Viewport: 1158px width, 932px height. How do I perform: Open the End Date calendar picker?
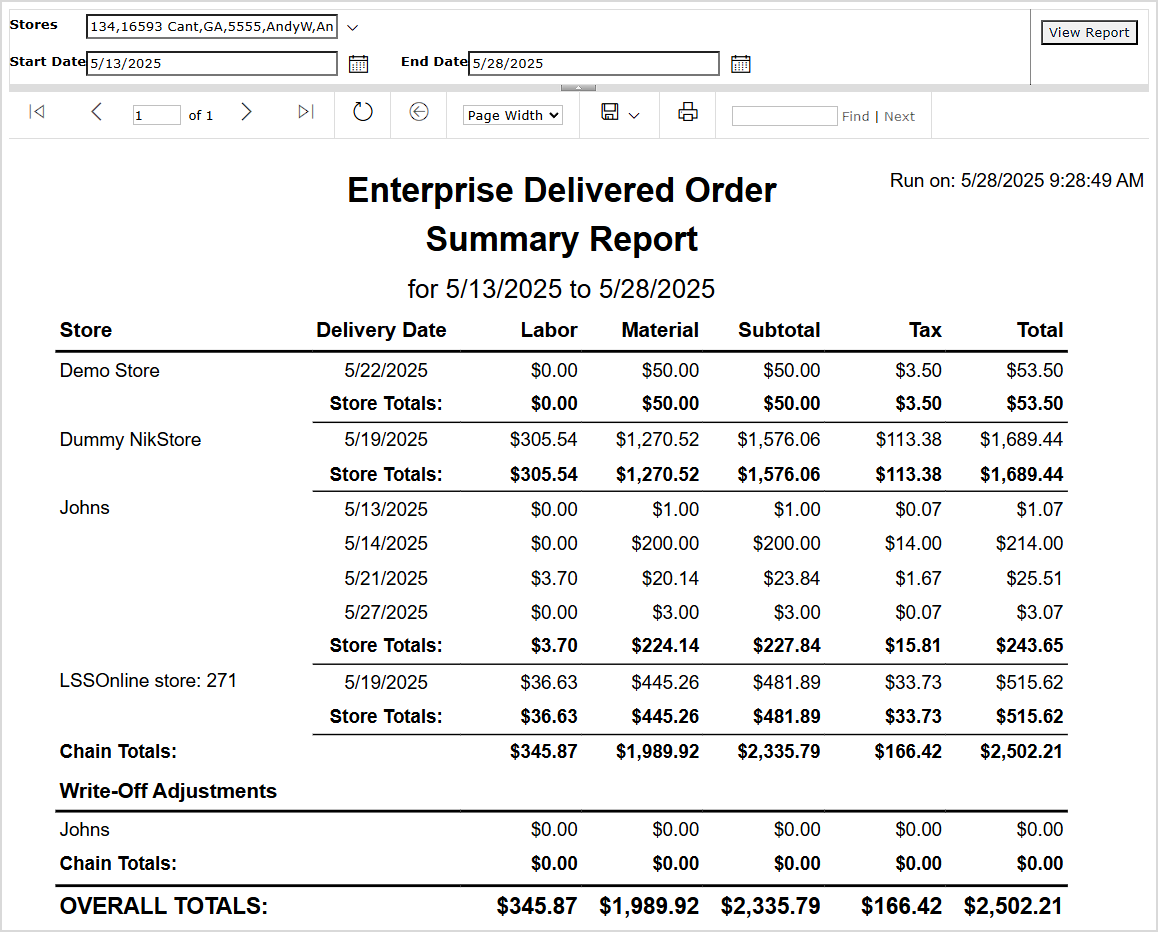[740, 63]
